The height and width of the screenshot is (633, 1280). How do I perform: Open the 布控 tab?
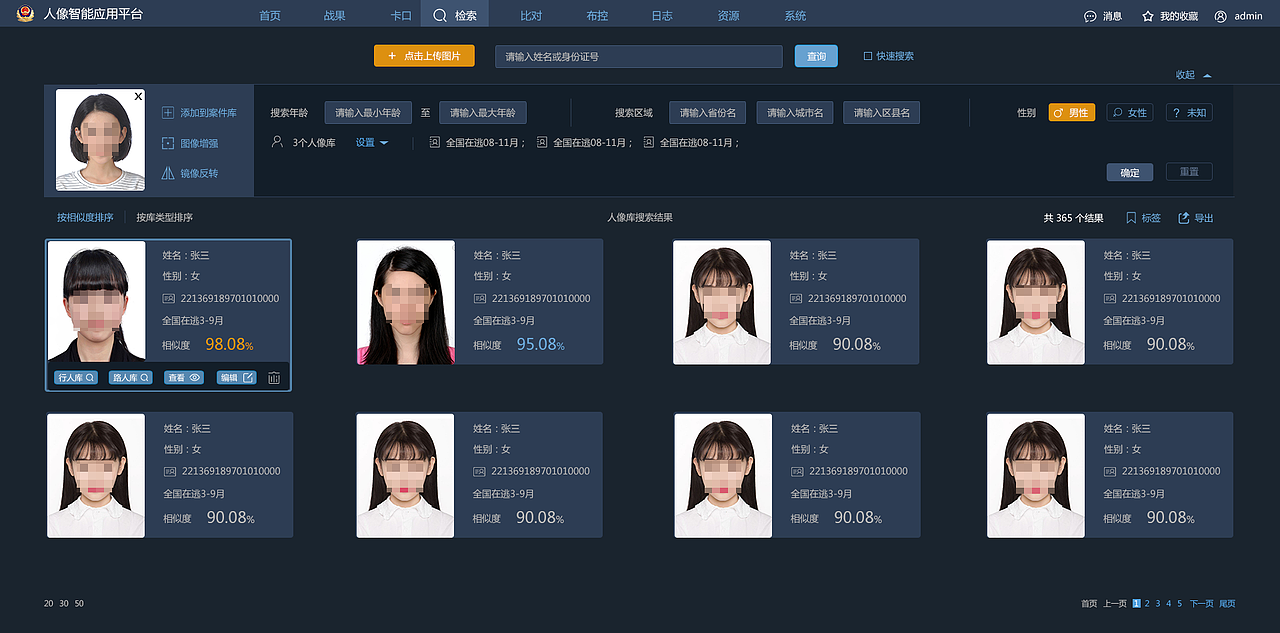pos(597,16)
